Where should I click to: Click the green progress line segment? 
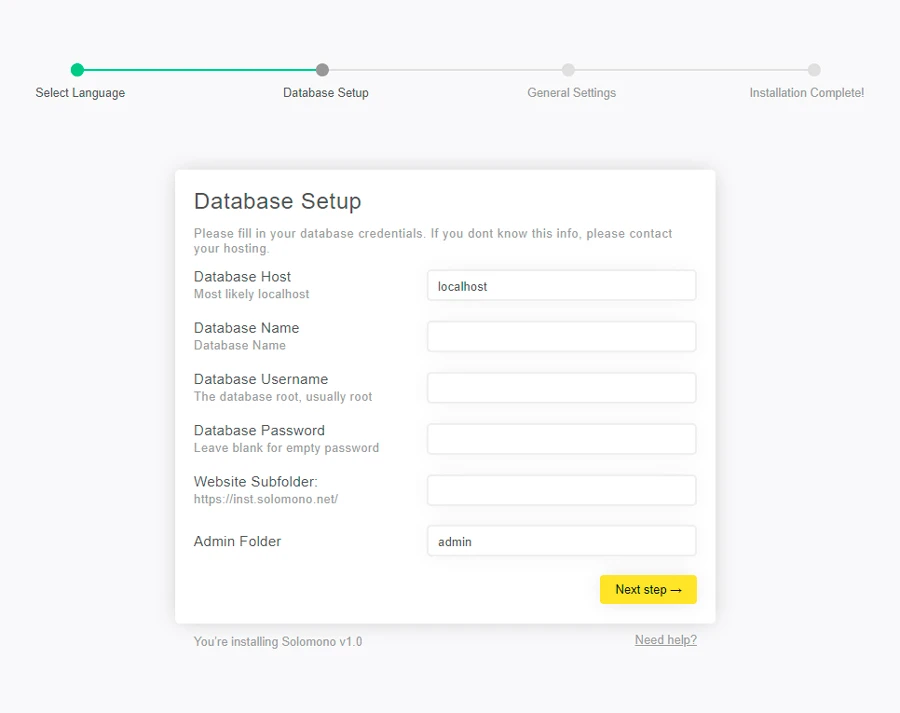click(200, 70)
